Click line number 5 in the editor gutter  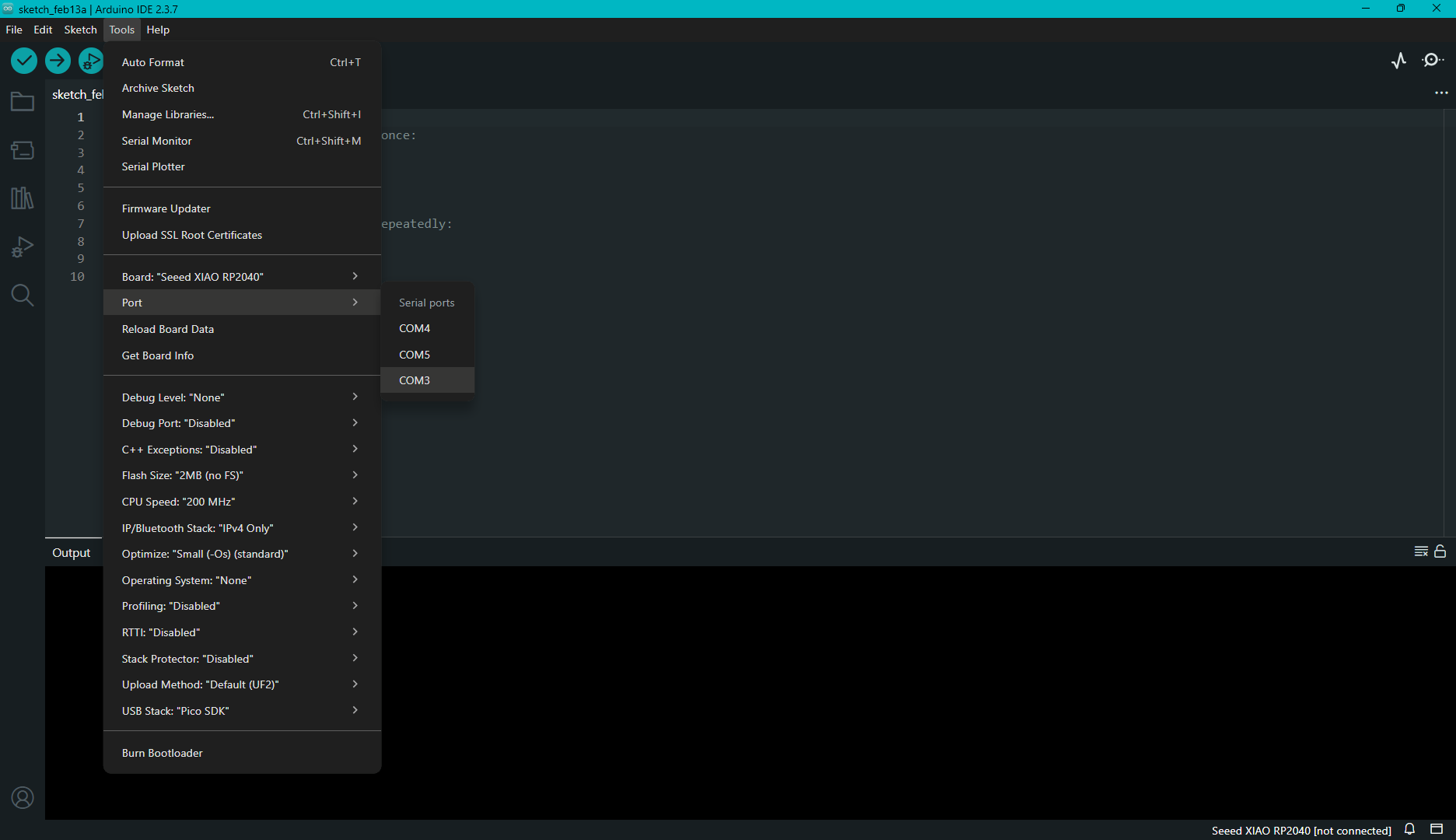(x=80, y=188)
